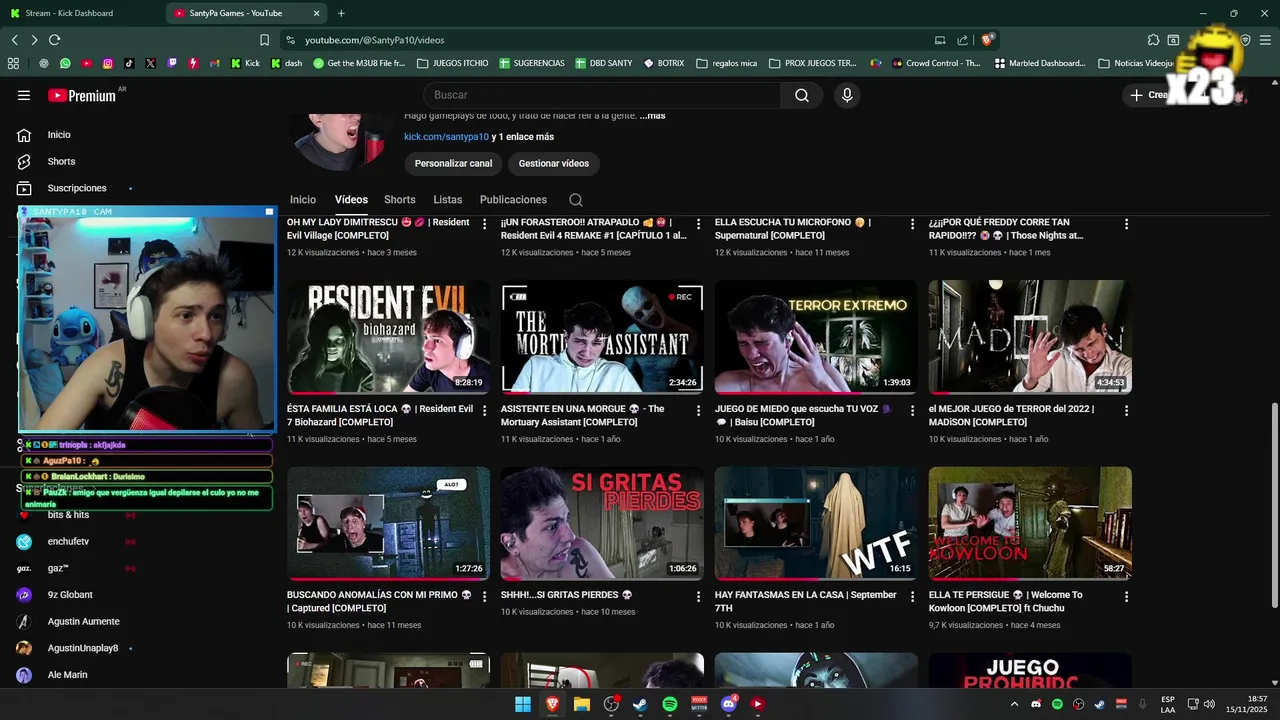Screen dimensions: 1280x720
Task: Open Steam from taskbar
Action: [x=640, y=704]
